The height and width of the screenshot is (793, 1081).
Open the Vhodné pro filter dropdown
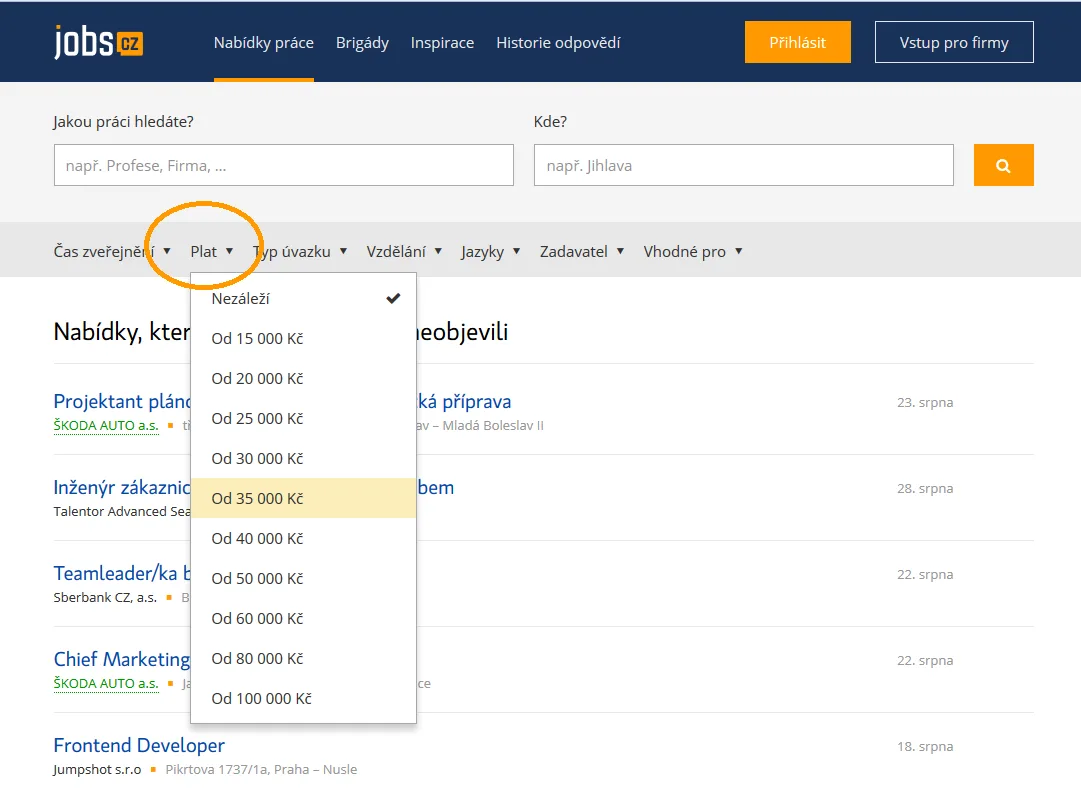tap(693, 252)
